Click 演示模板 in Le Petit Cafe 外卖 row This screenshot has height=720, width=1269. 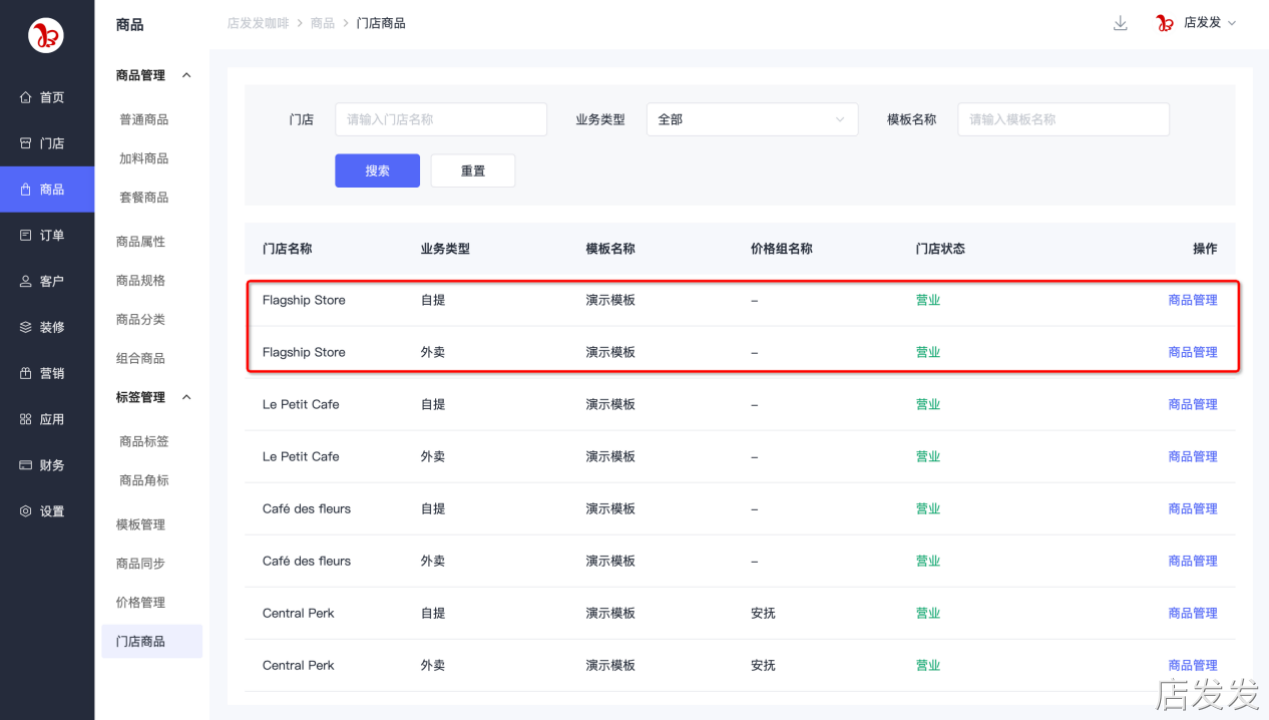click(610, 456)
